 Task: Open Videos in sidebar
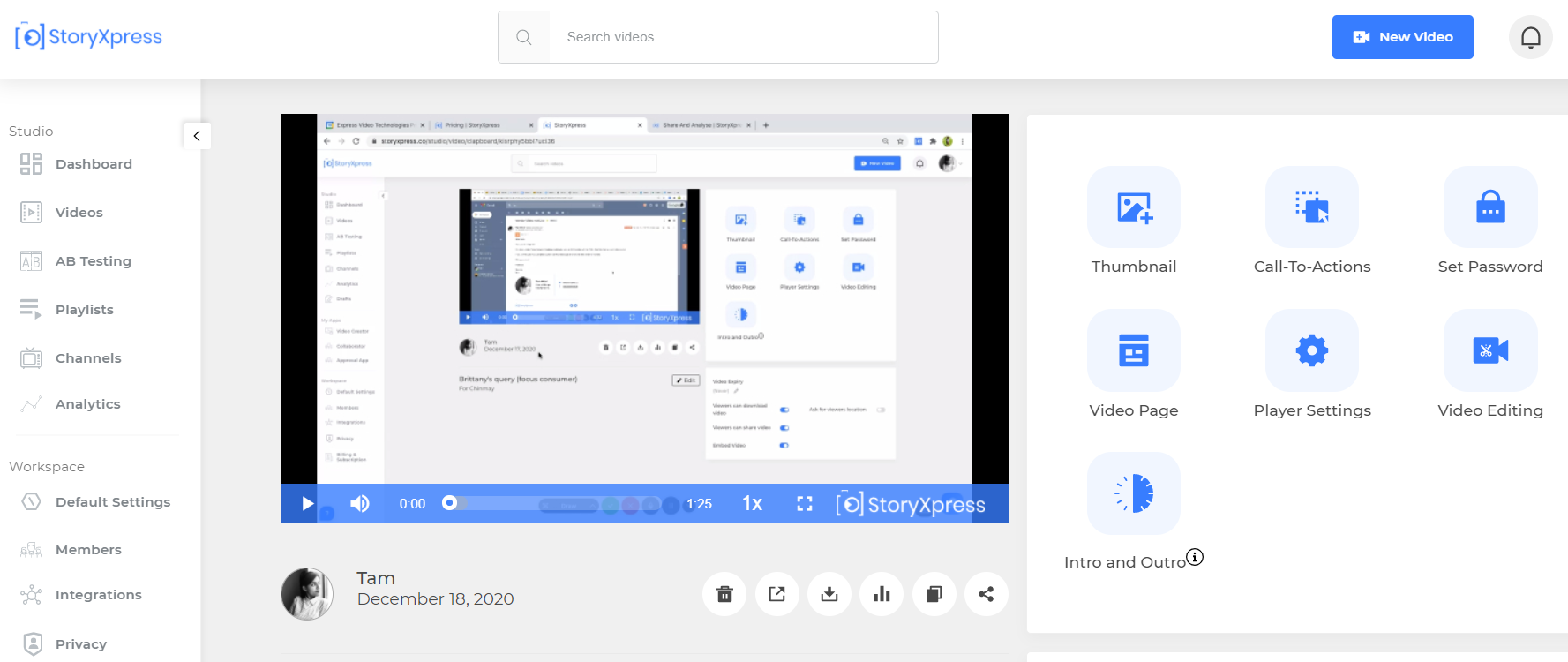[79, 213]
